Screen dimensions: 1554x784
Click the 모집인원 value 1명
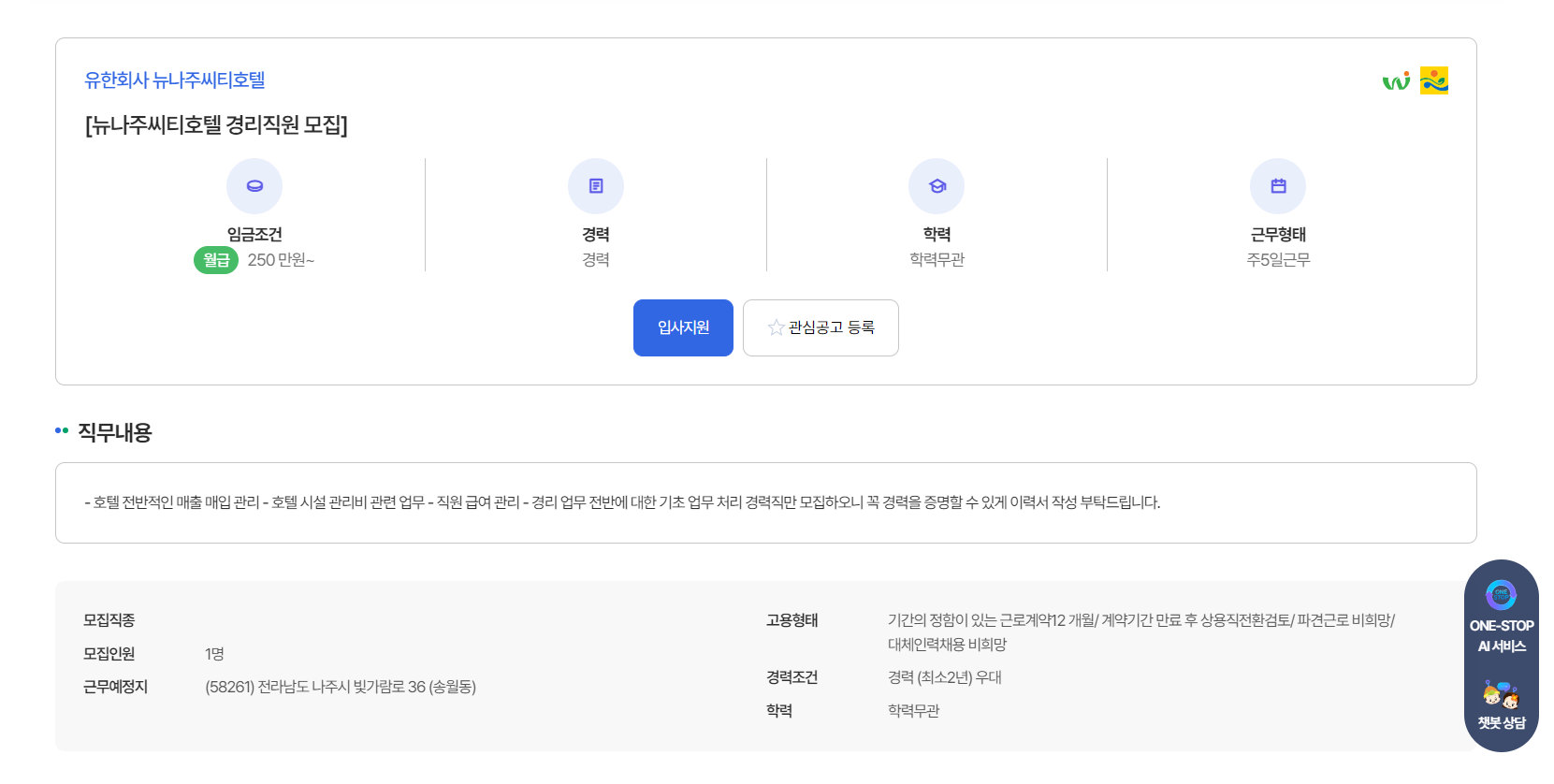pos(214,654)
